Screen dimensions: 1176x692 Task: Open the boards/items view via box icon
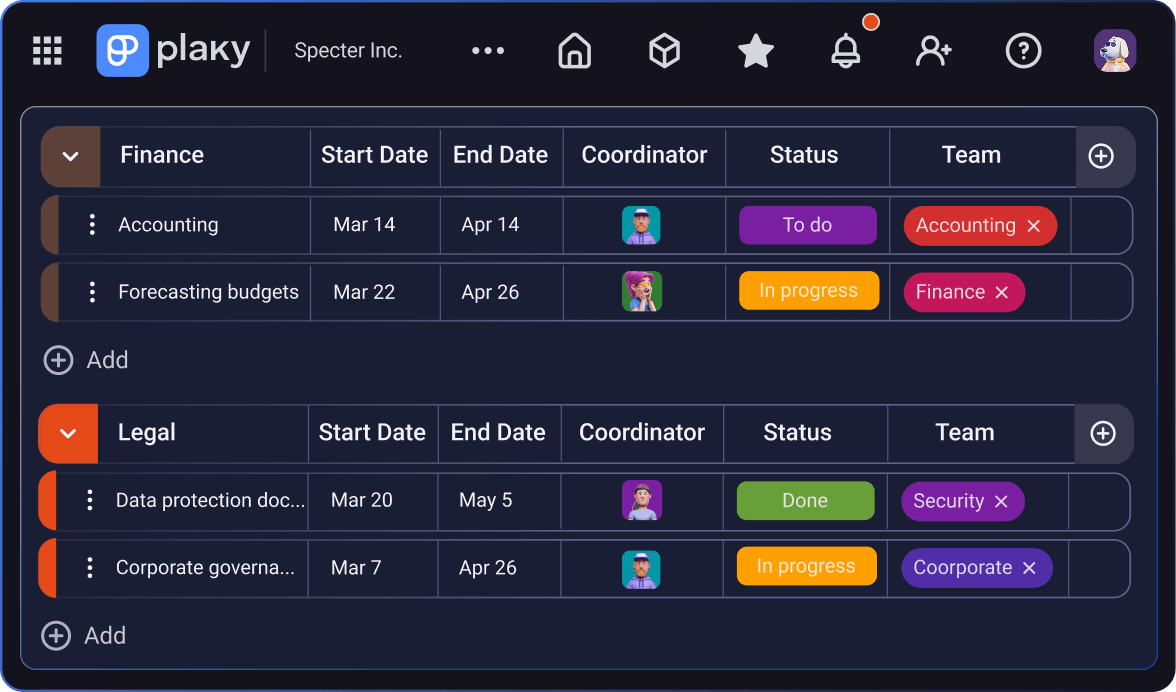[x=664, y=50]
